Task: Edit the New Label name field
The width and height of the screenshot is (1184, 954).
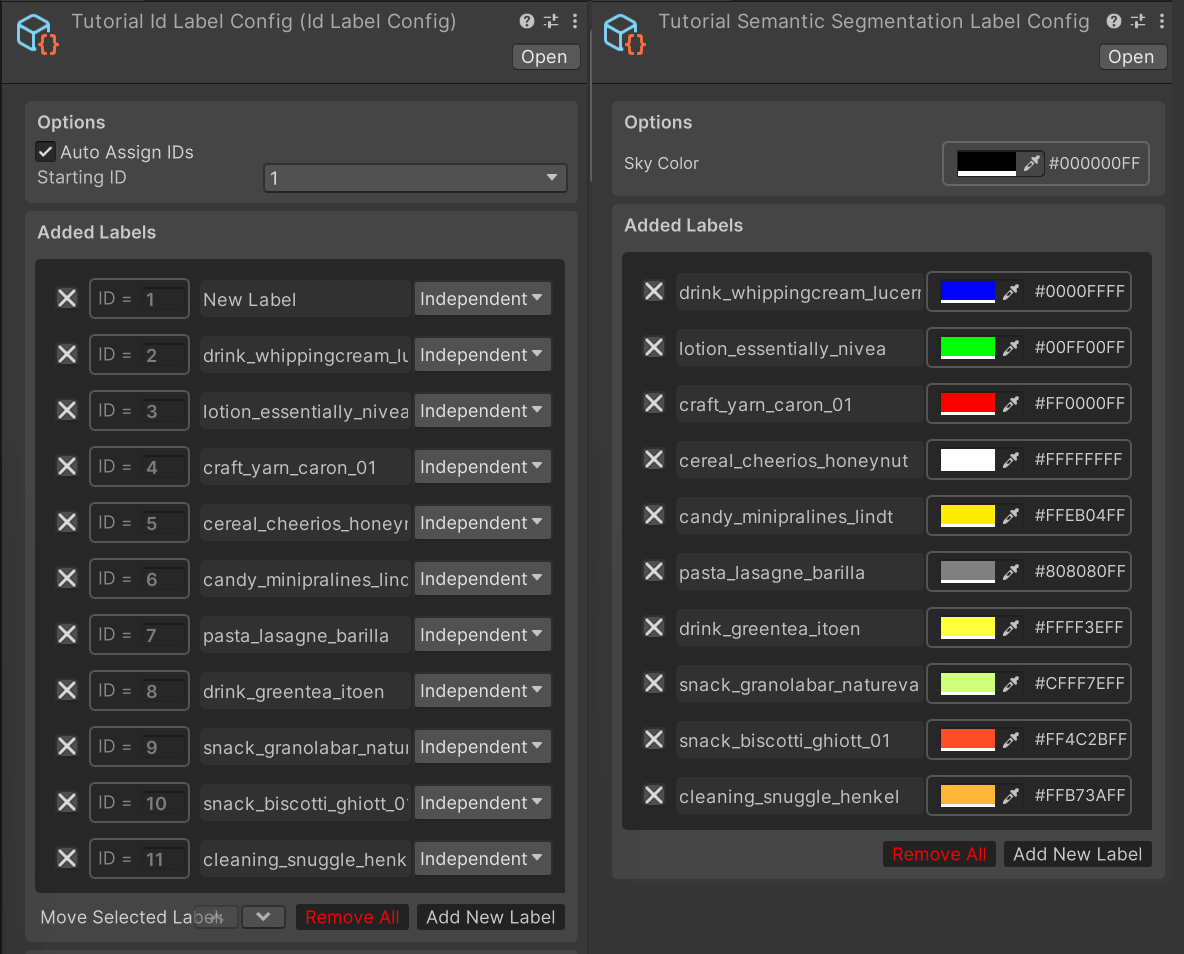Action: [x=305, y=299]
